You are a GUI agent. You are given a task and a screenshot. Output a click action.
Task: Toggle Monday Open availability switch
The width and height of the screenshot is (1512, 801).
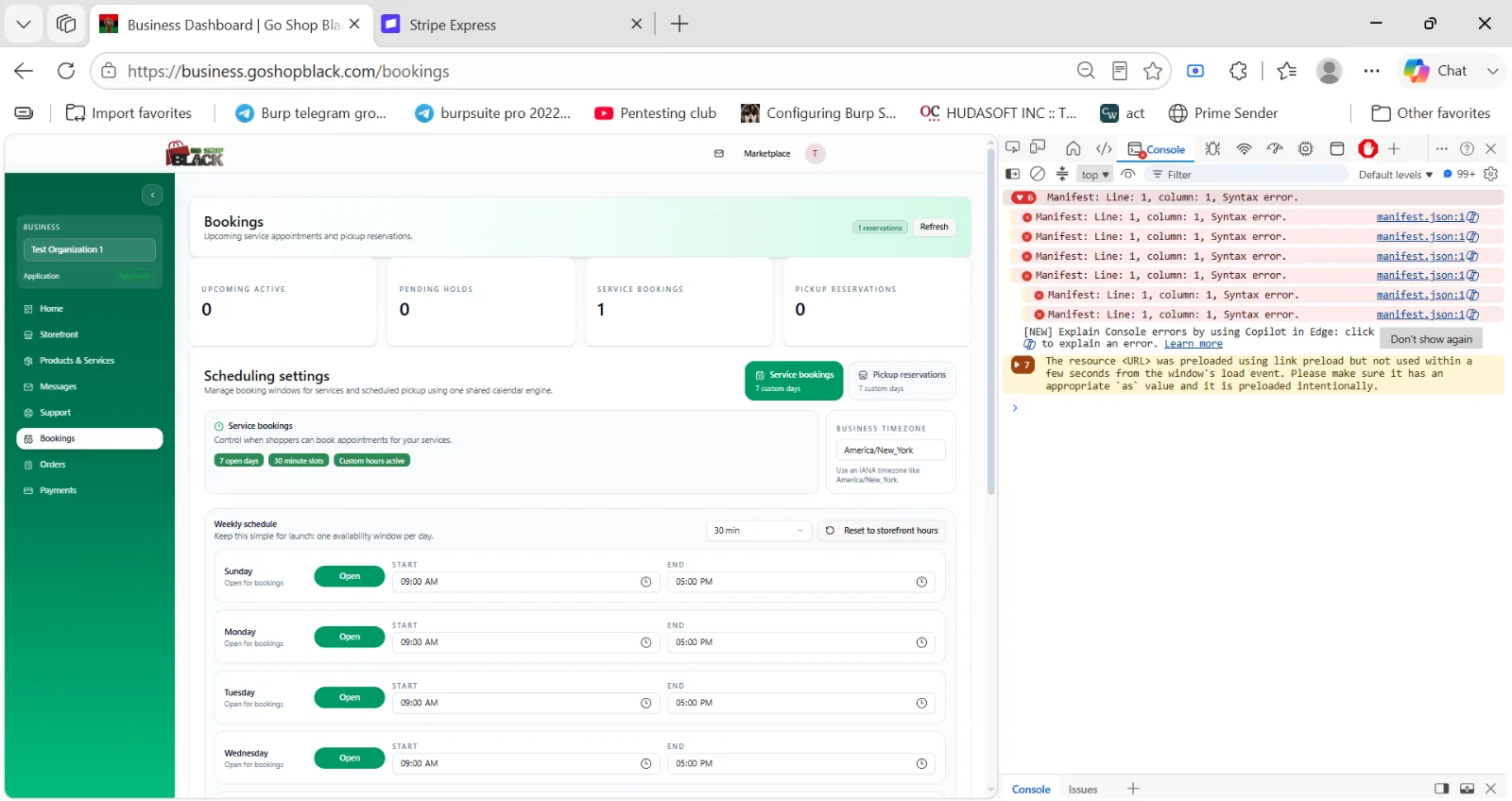click(x=350, y=637)
